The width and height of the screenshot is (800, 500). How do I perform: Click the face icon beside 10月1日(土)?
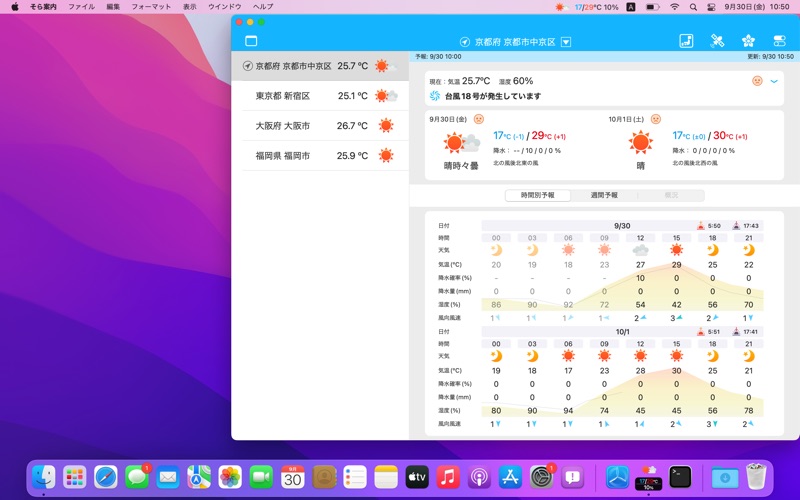pos(655,118)
